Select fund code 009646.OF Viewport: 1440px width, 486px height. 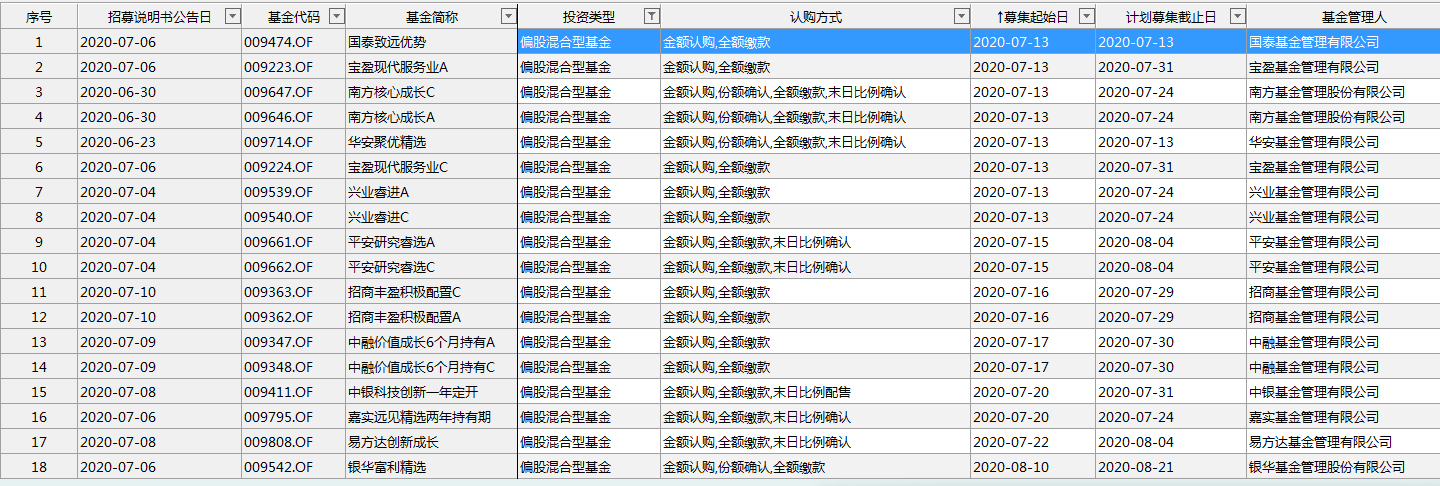[x=279, y=117]
